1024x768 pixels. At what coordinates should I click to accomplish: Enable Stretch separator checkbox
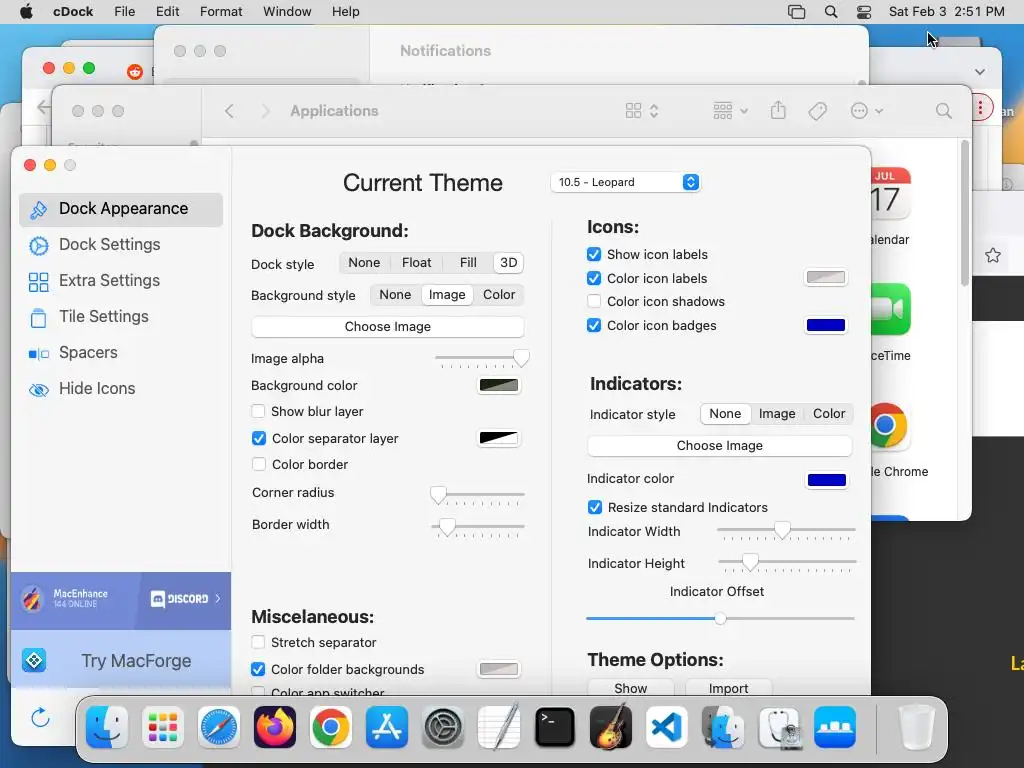pos(258,643)
